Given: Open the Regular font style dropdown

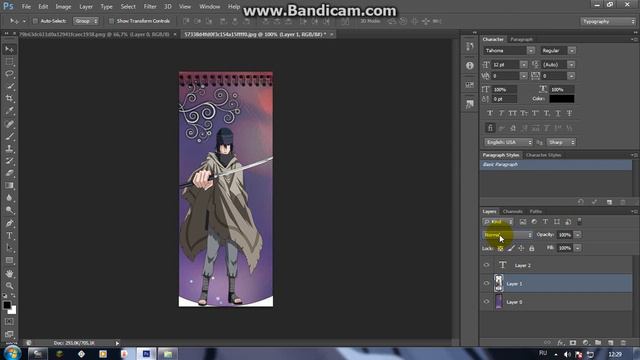Looking at the screenshot, I should [x=572, y=51].
